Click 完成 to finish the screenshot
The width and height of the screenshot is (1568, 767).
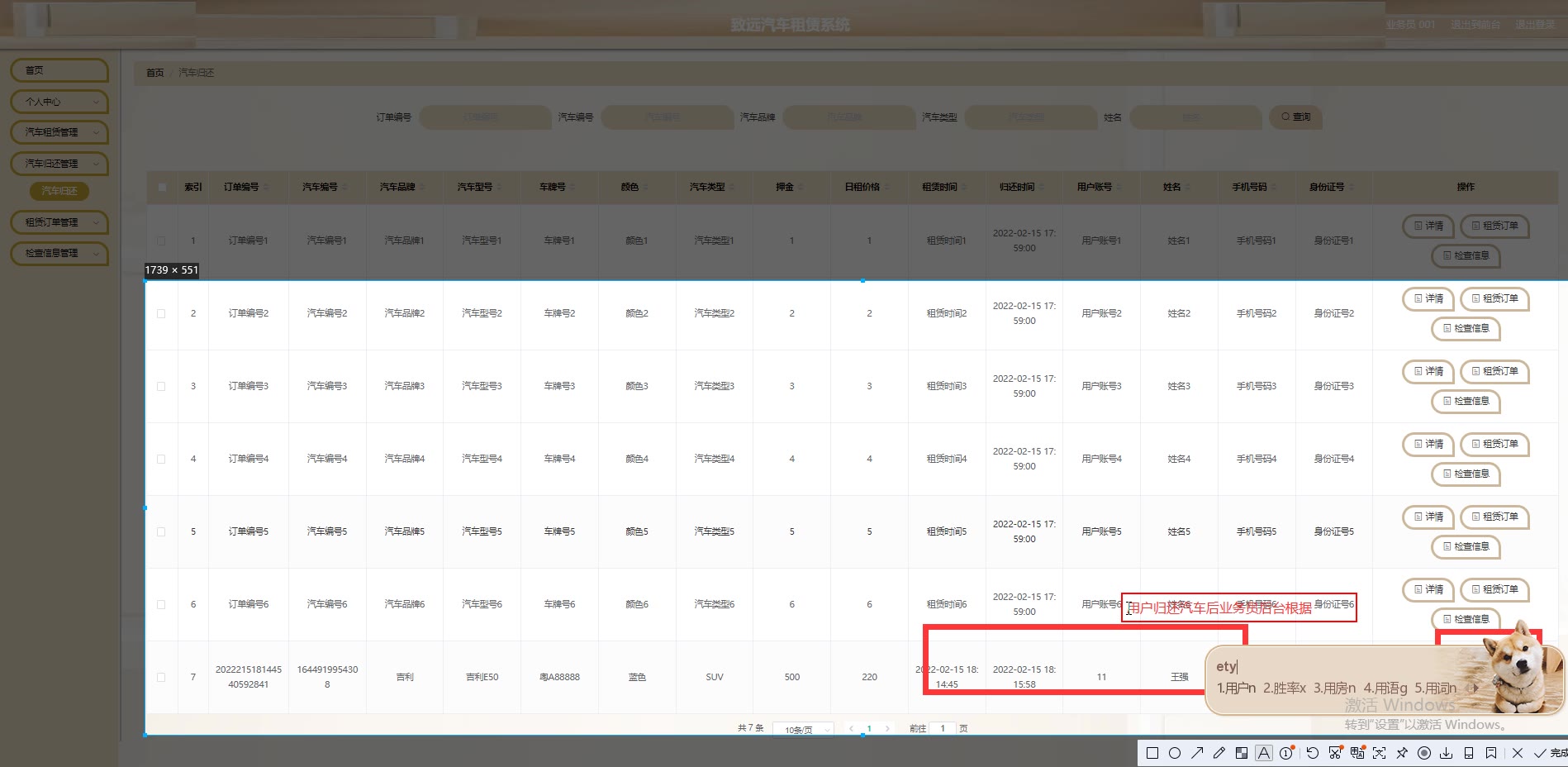tap(1551, 753)
